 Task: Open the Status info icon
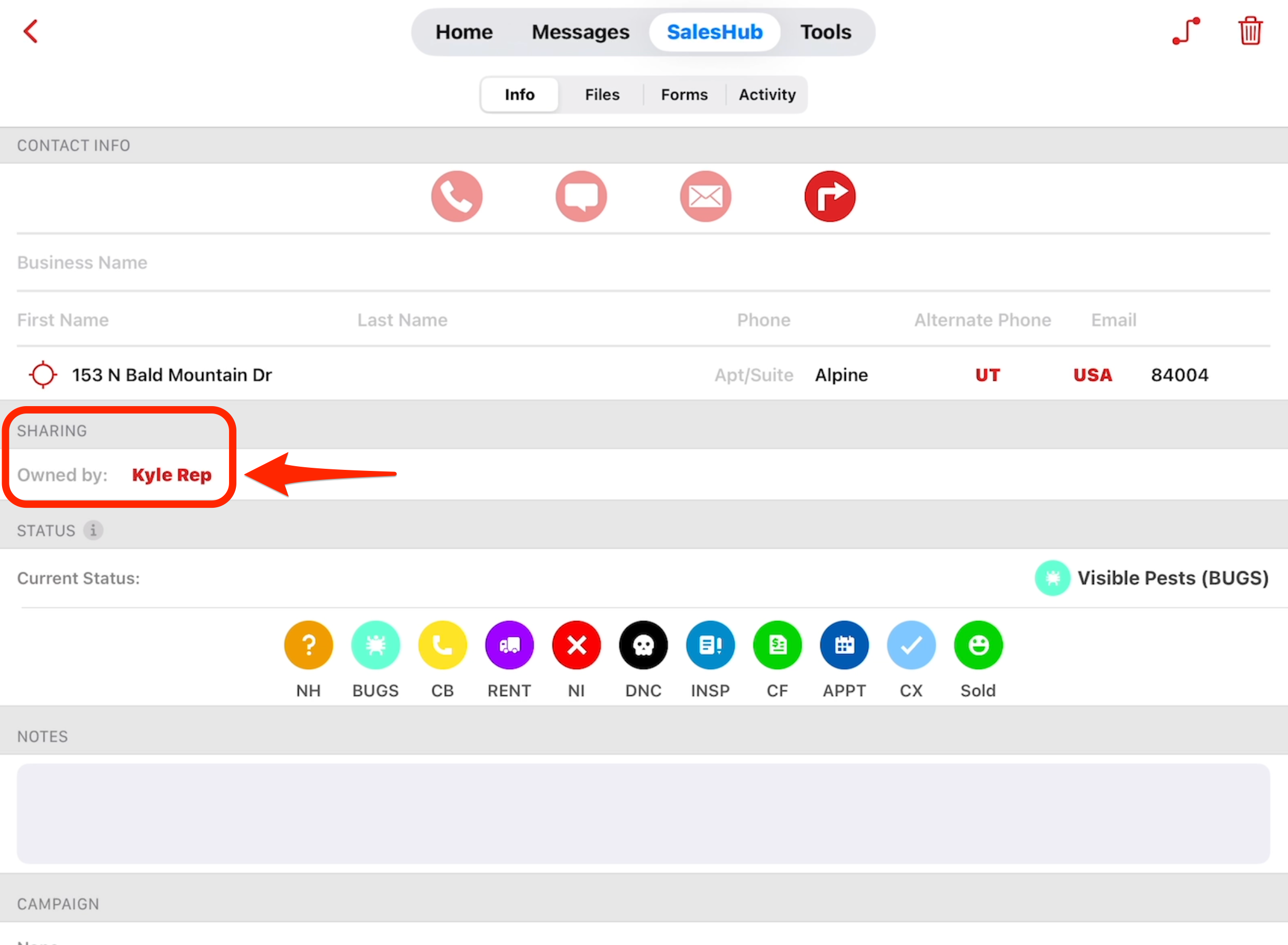click(x=93, y=530)
